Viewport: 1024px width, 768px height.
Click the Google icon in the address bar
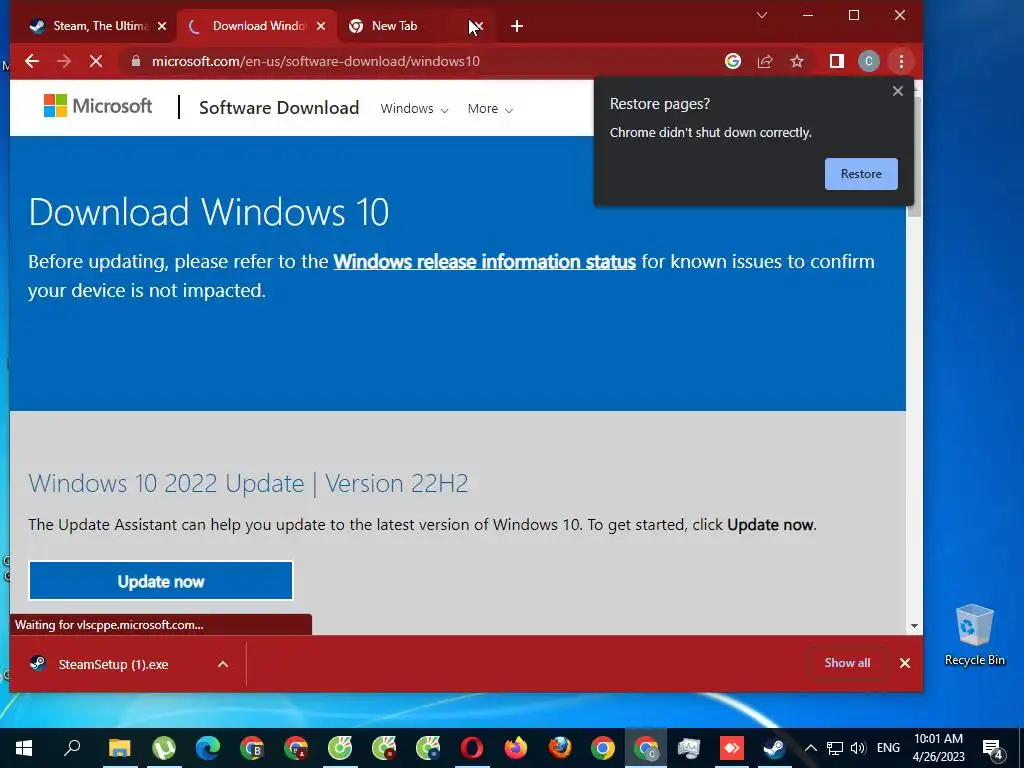point(733,61)
